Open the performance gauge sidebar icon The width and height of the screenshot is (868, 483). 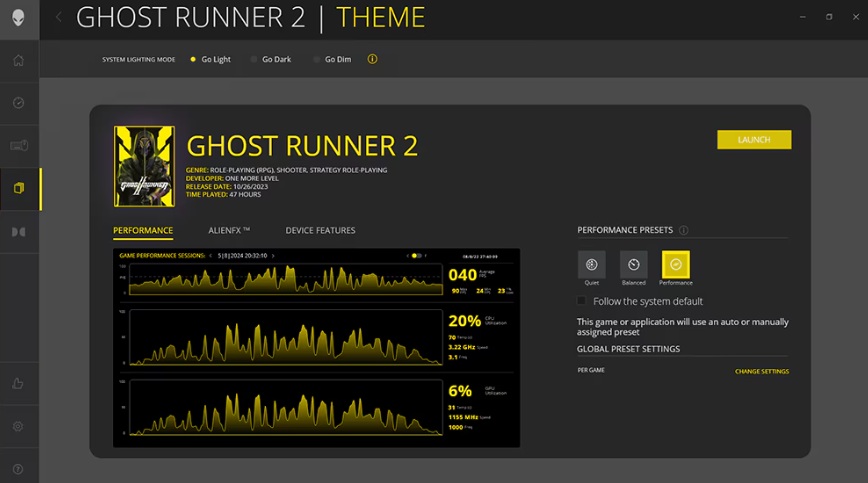point(19,103)
